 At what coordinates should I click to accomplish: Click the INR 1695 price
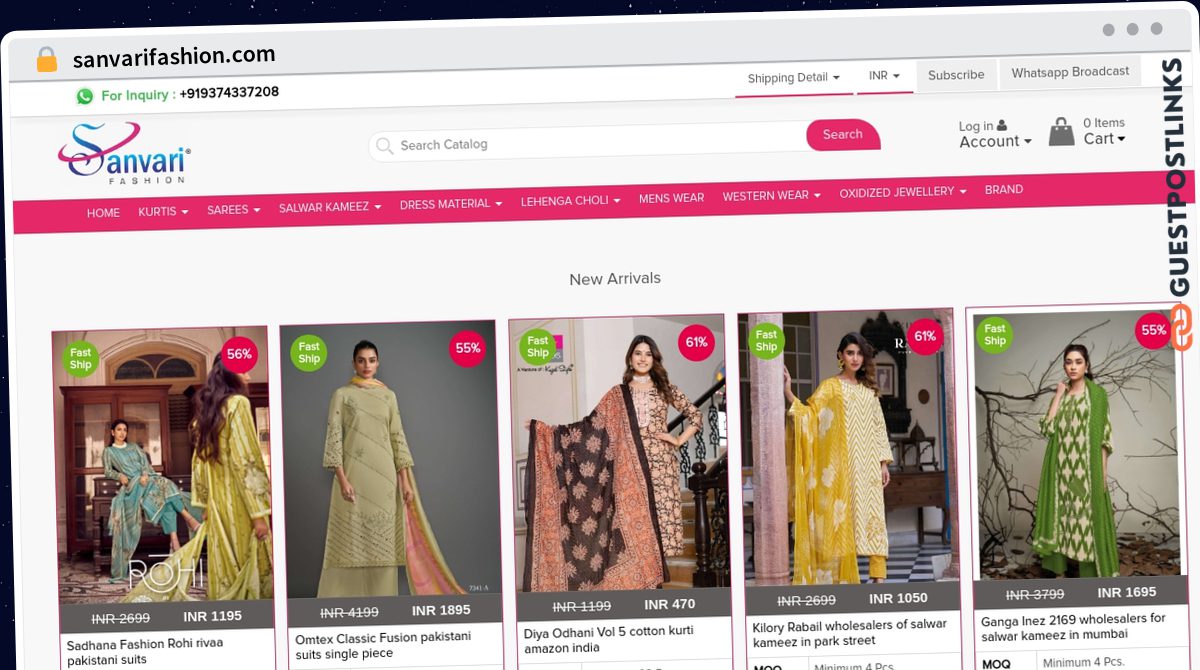coord(1127,592)
